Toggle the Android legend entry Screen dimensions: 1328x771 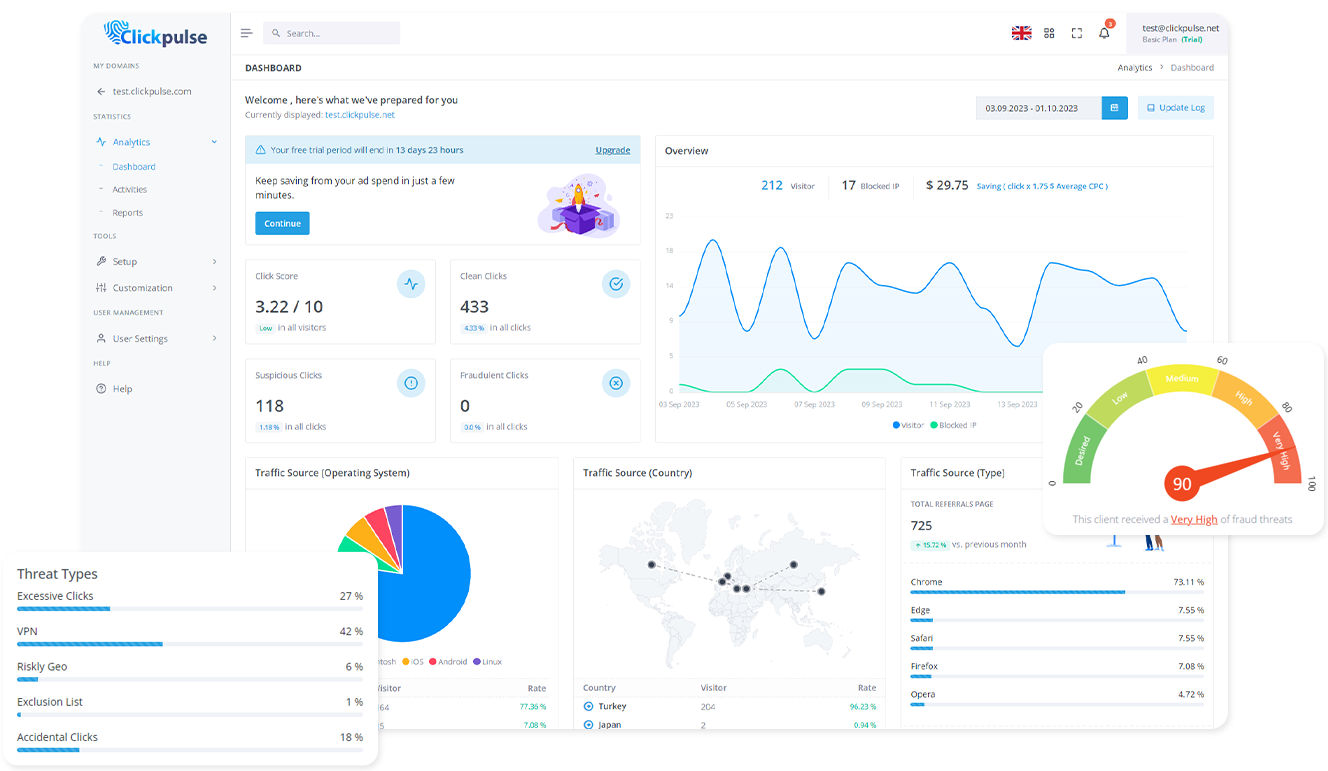point(448,661)
